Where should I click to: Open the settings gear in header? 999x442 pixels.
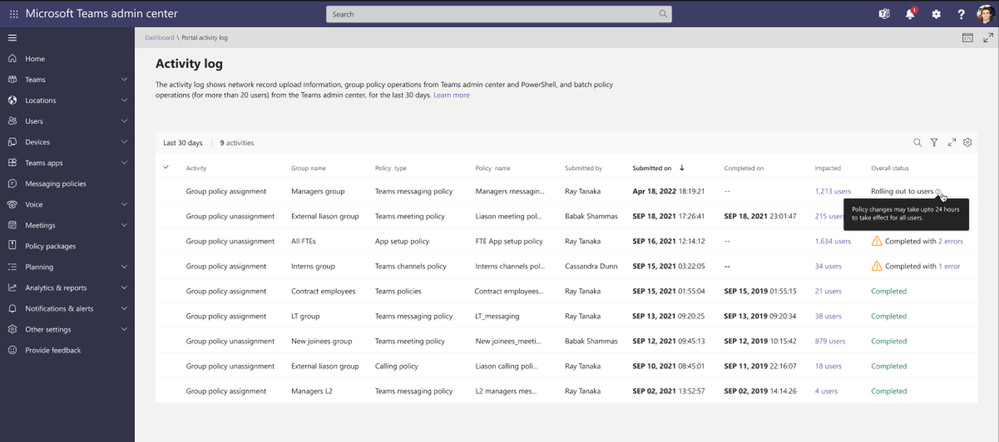(x=936, y=14)
